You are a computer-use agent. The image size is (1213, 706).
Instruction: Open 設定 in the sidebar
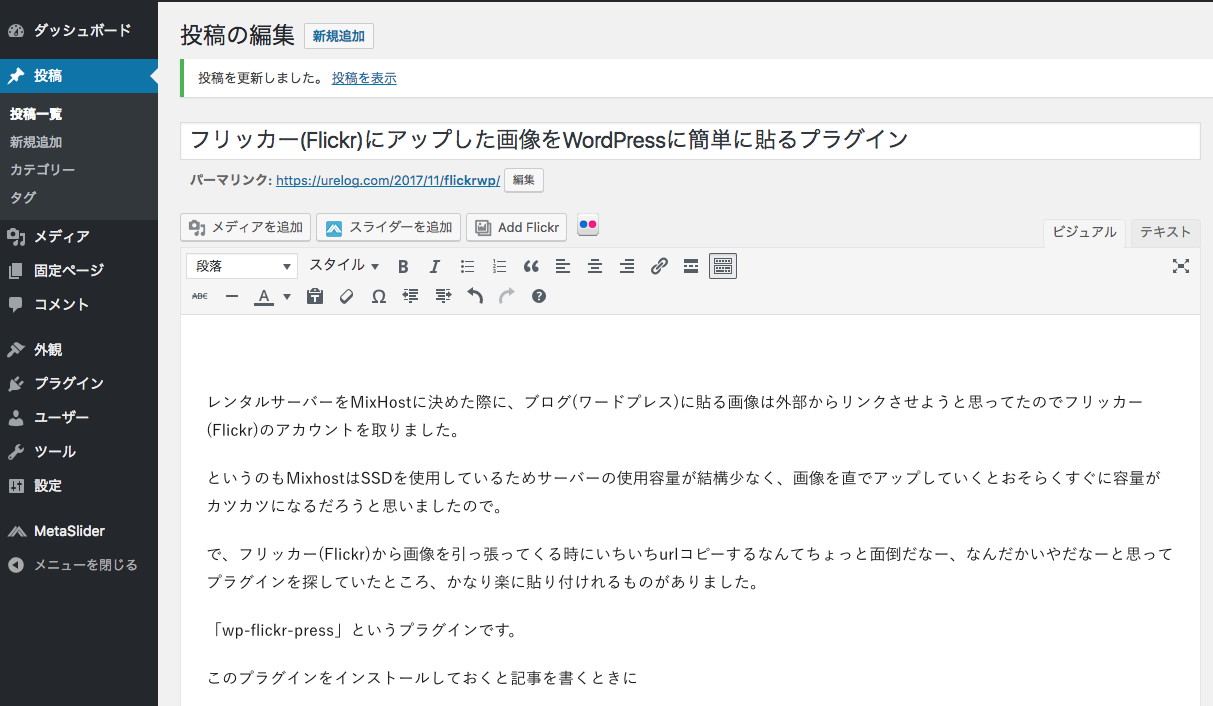click(79, 486)
